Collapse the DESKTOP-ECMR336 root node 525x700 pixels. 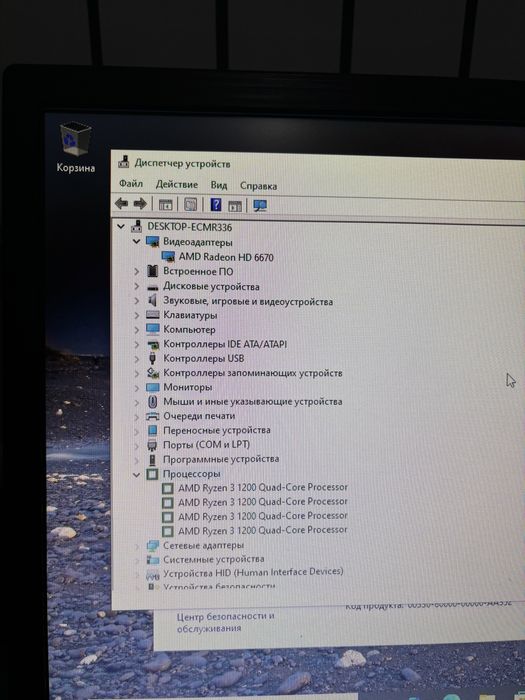coord(121,226)
